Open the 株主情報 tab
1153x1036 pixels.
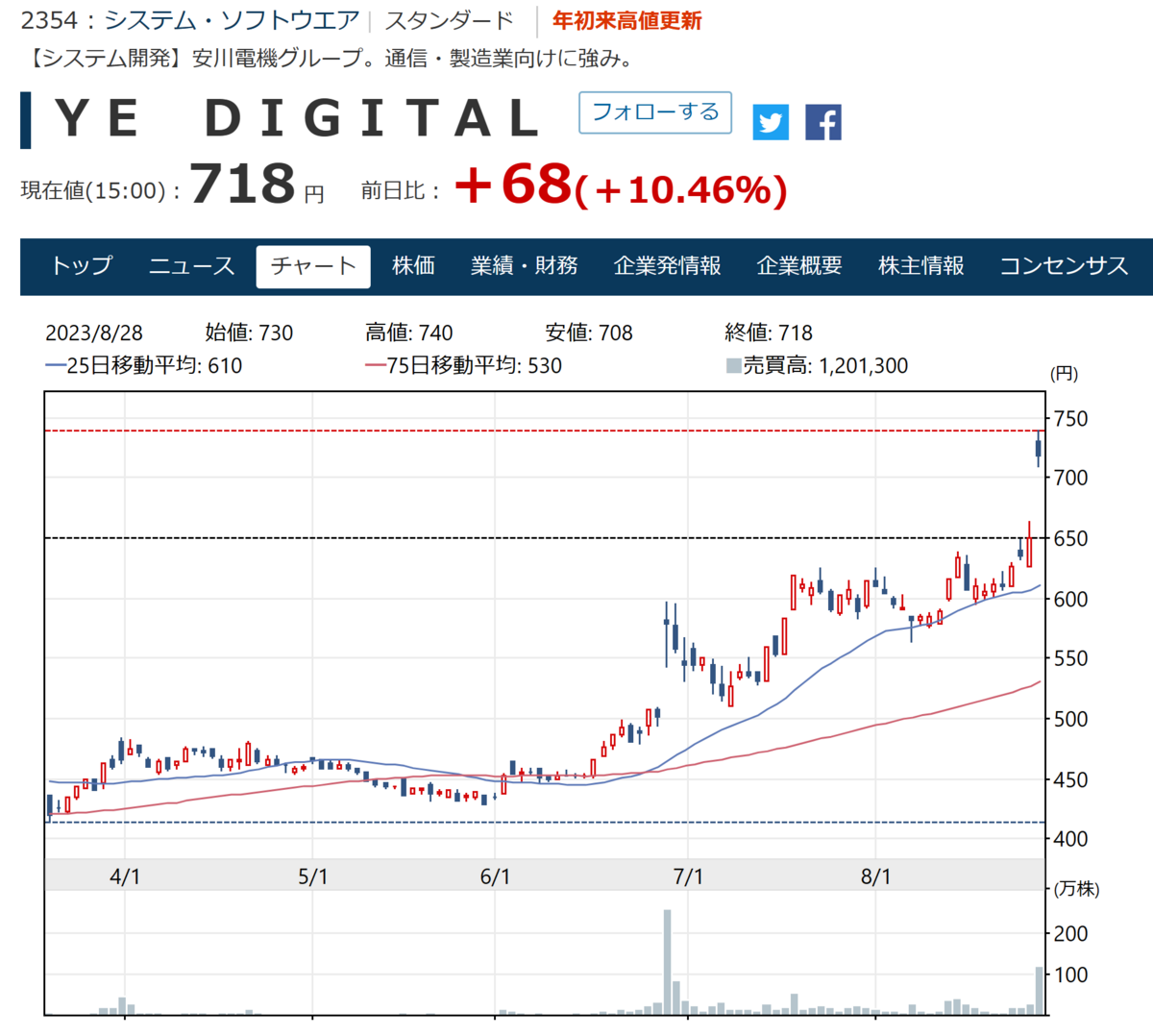pyautogui.click(x=921, y=266)
